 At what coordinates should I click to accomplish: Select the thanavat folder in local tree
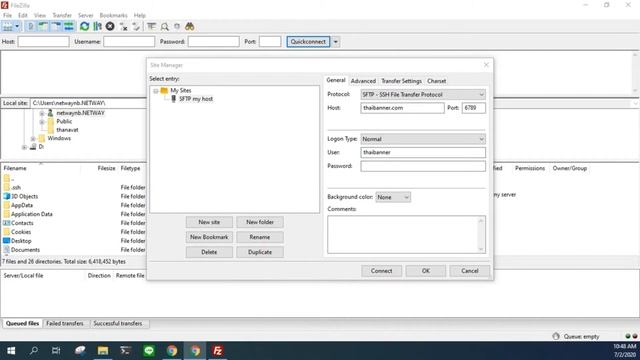click(x=67, y=130)
